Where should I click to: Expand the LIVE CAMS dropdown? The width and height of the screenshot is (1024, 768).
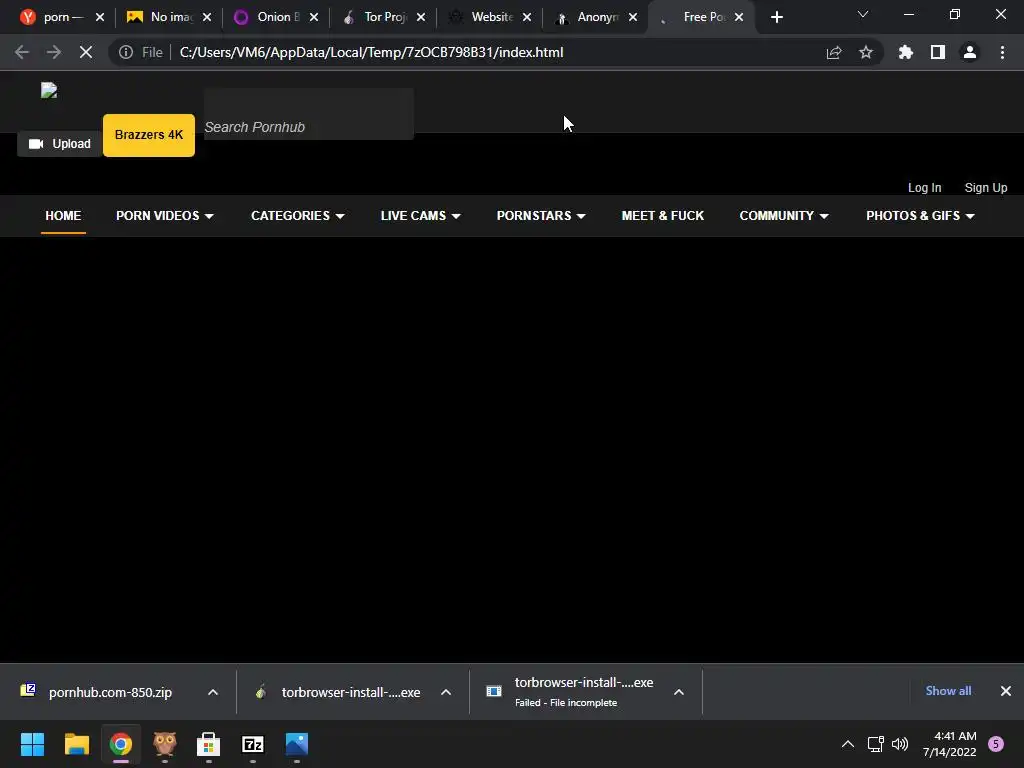click(421, 216)
